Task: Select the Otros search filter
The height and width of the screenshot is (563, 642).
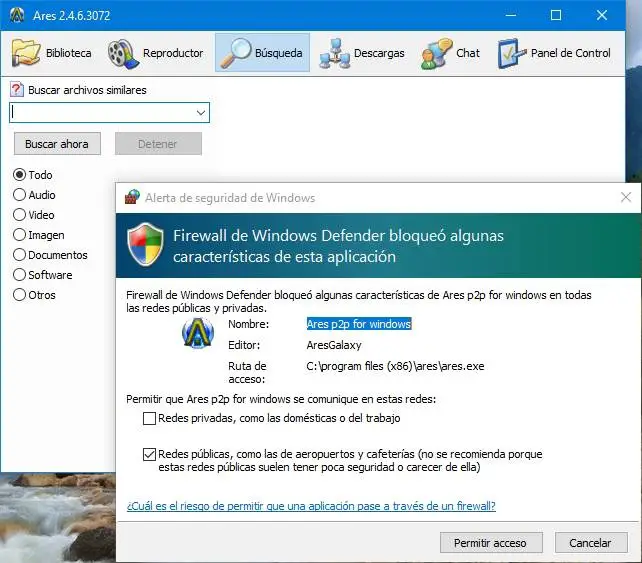Action: [19, 295]
